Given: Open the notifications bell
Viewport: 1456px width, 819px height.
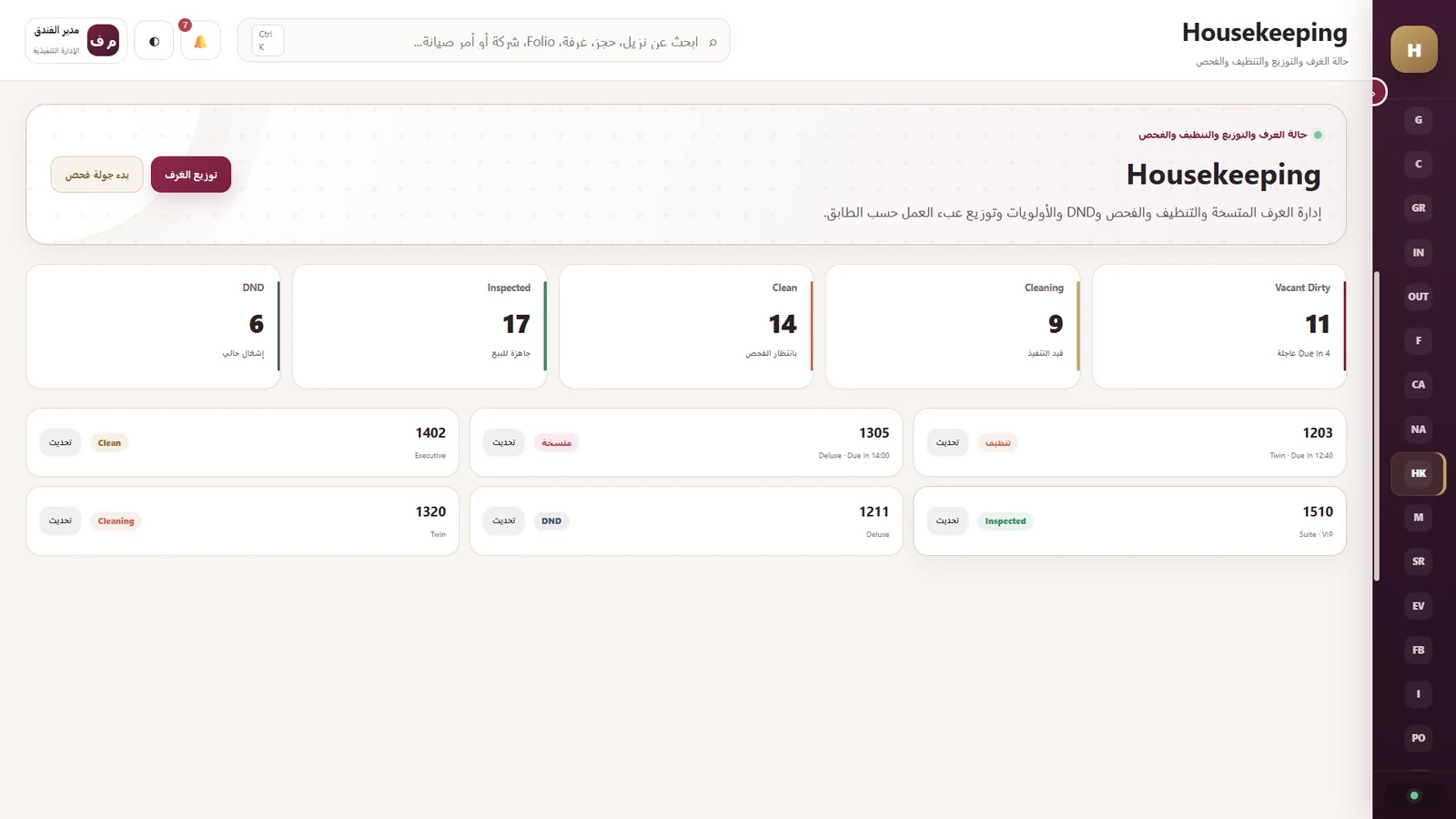Looking at the screenshot, I should [x=200, y=41].
